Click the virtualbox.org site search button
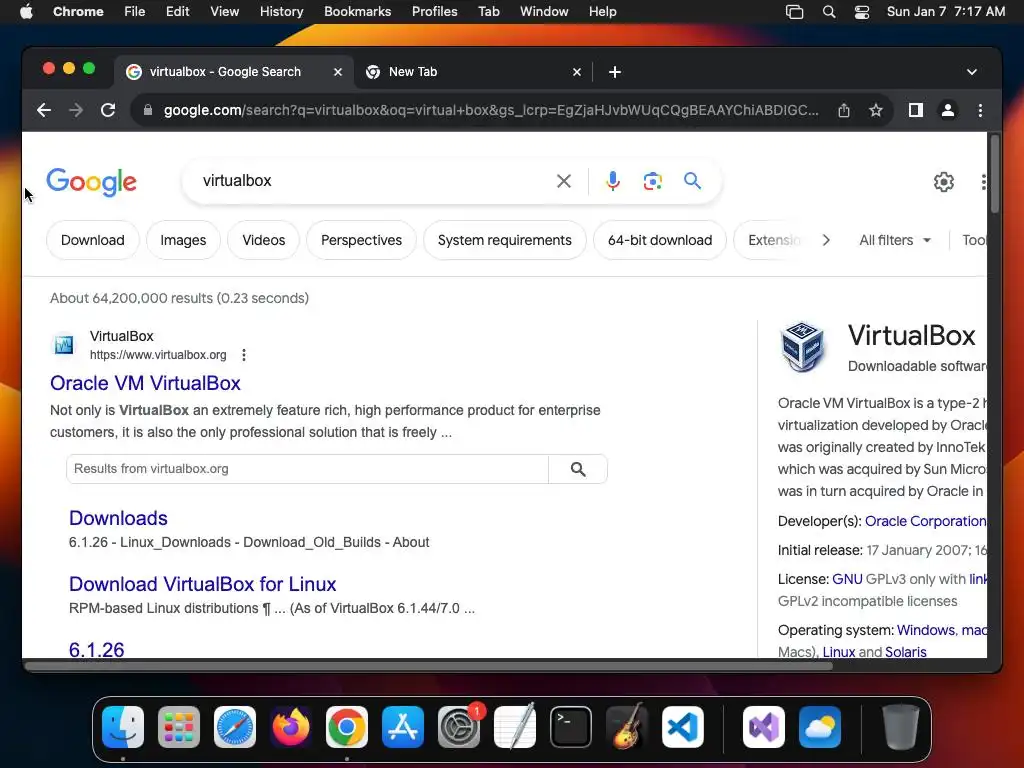 [x=578, y=469]
